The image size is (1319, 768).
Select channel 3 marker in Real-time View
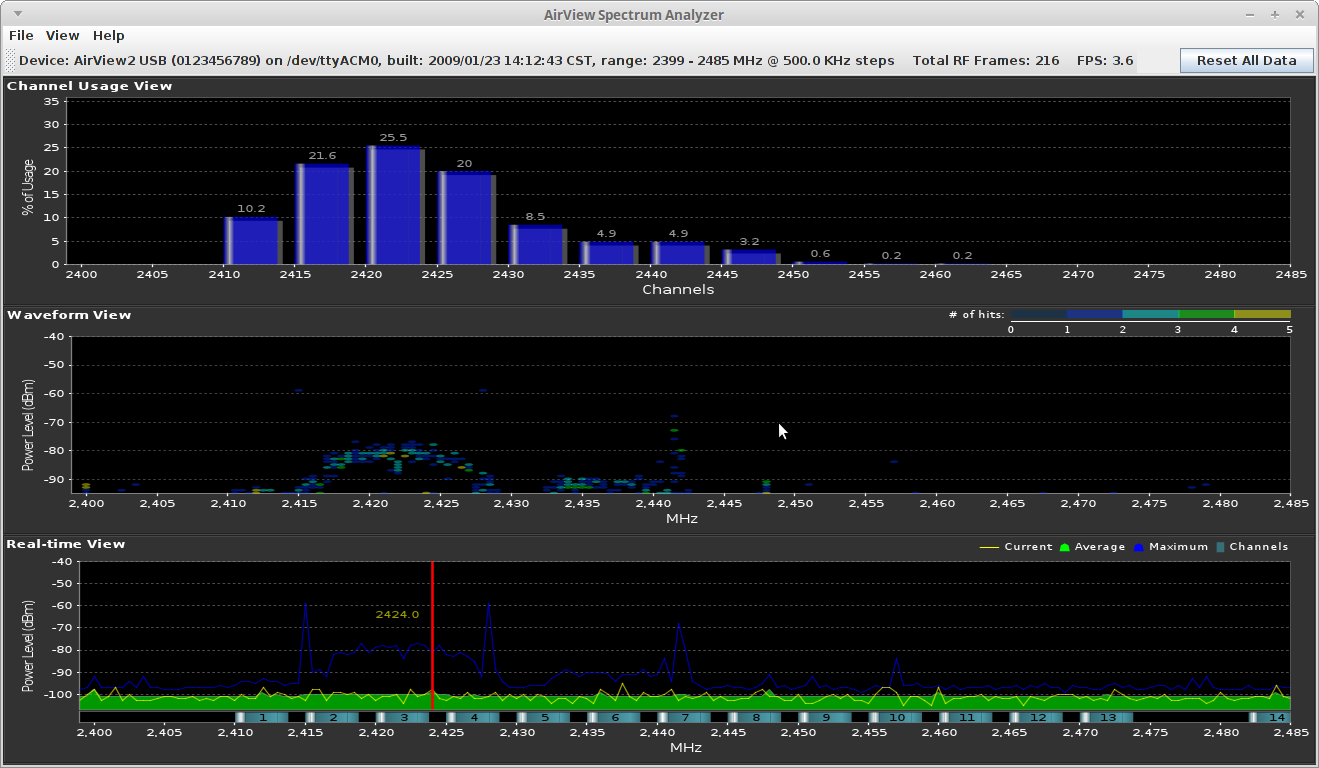(x=403, y=718)
